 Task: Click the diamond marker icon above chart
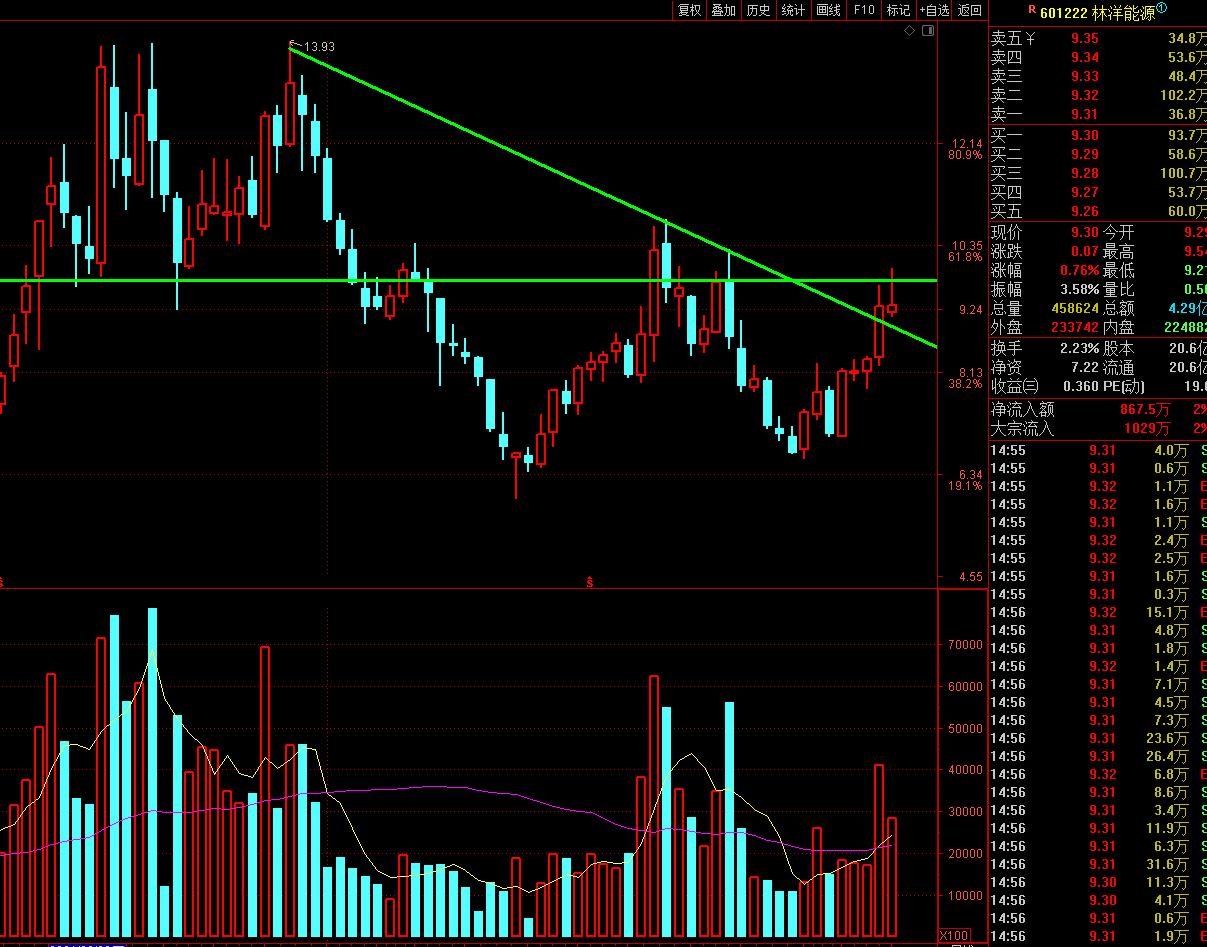tap(909, 31)
